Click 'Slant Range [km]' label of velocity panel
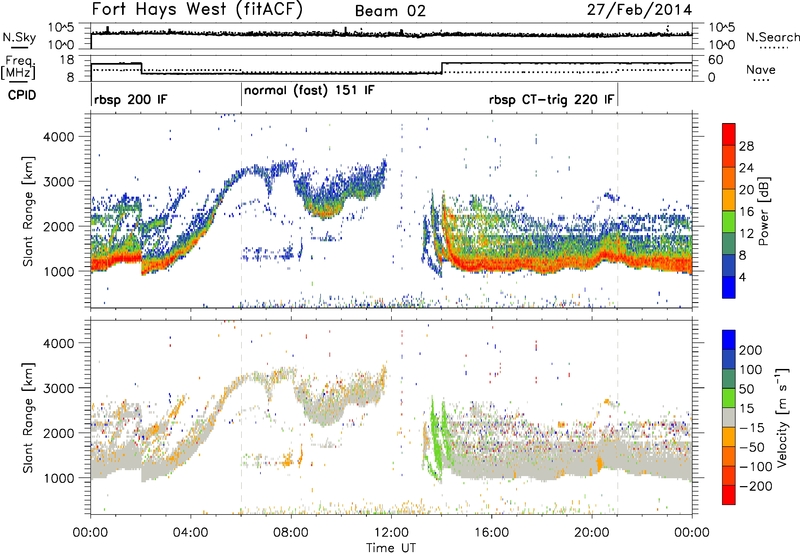 click(28, 417)
